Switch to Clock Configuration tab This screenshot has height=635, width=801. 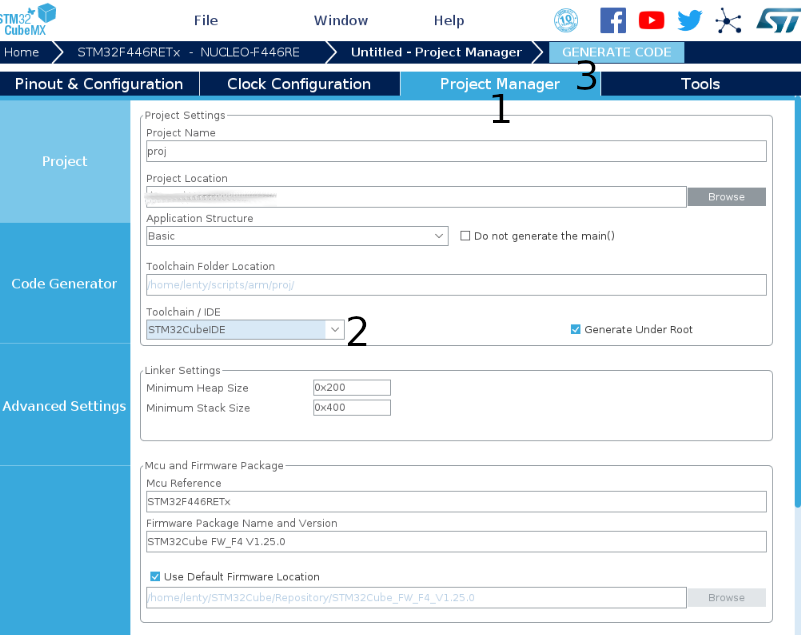click(299, 84)
